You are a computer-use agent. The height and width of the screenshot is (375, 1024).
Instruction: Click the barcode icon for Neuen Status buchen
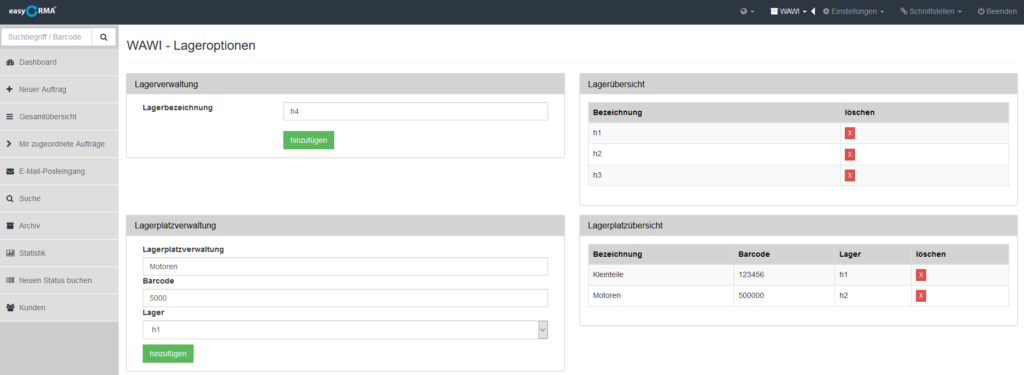click(10, 280)
